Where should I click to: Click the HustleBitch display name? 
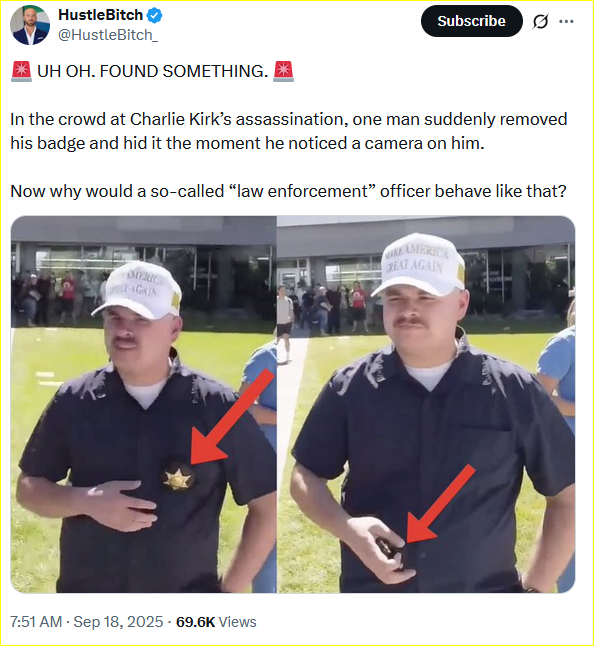coord(101,15)
